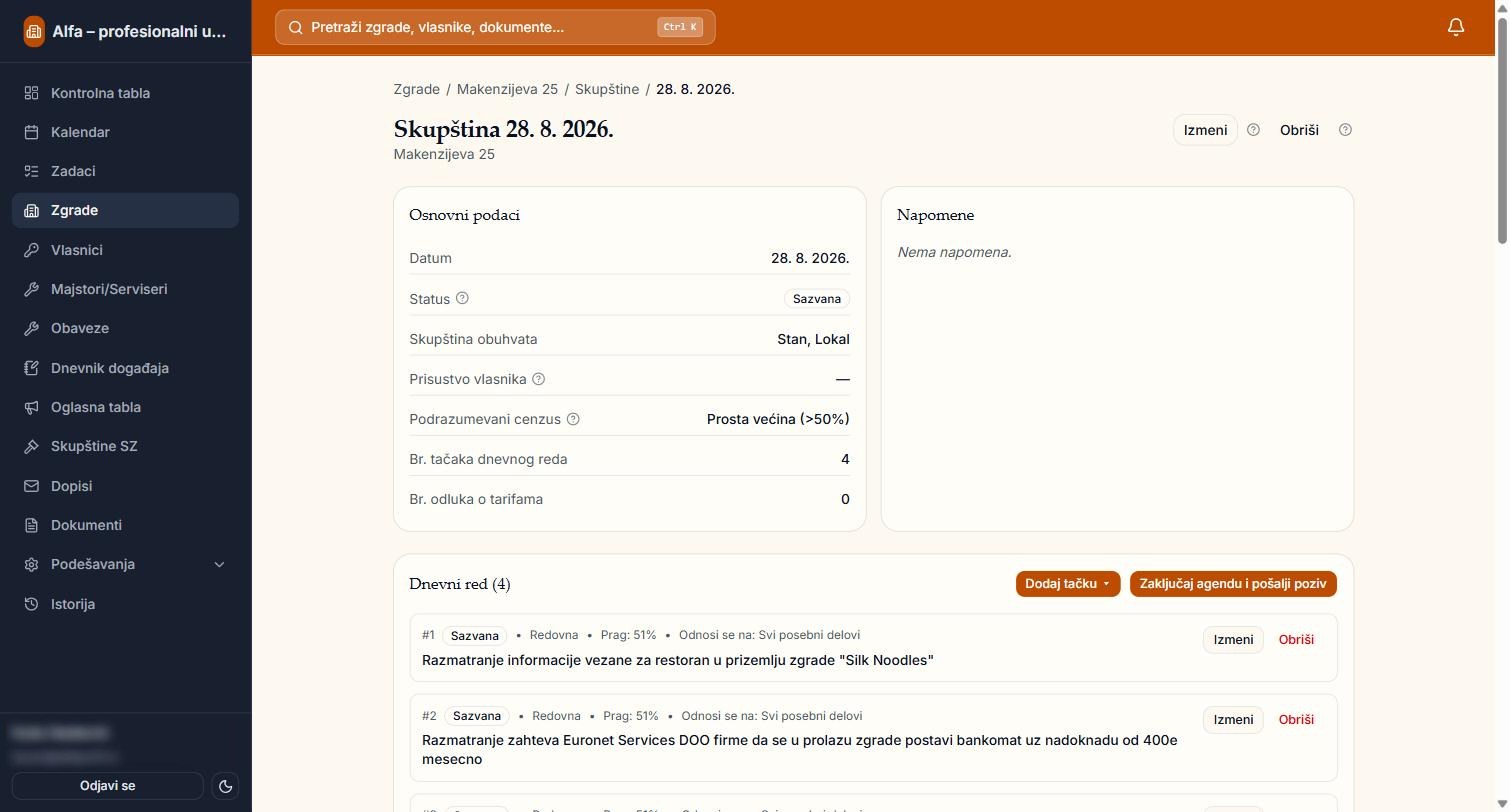Open Zgrade in the sidebar
This screenshot has width=1510, height=812.
[x=125, y=210]
